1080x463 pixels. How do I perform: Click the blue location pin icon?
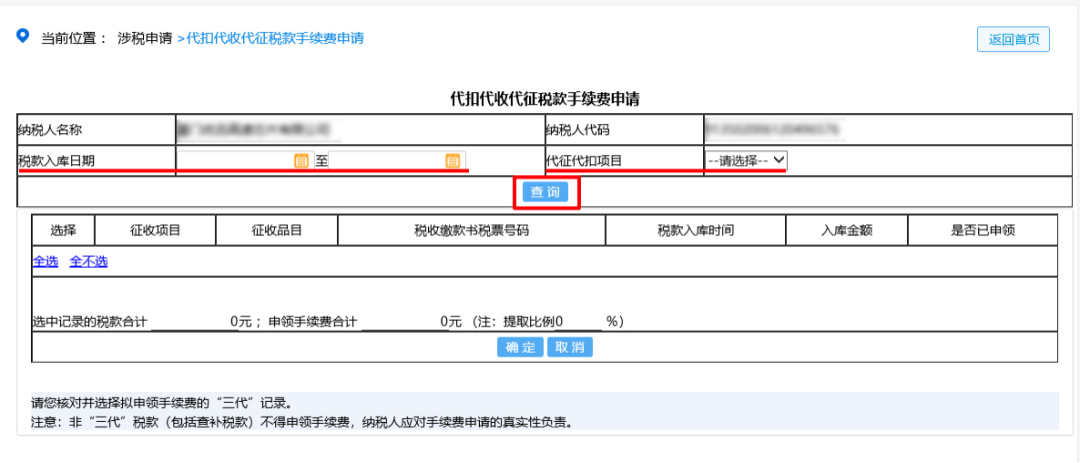pyautogui.click(x=23, y=35)
